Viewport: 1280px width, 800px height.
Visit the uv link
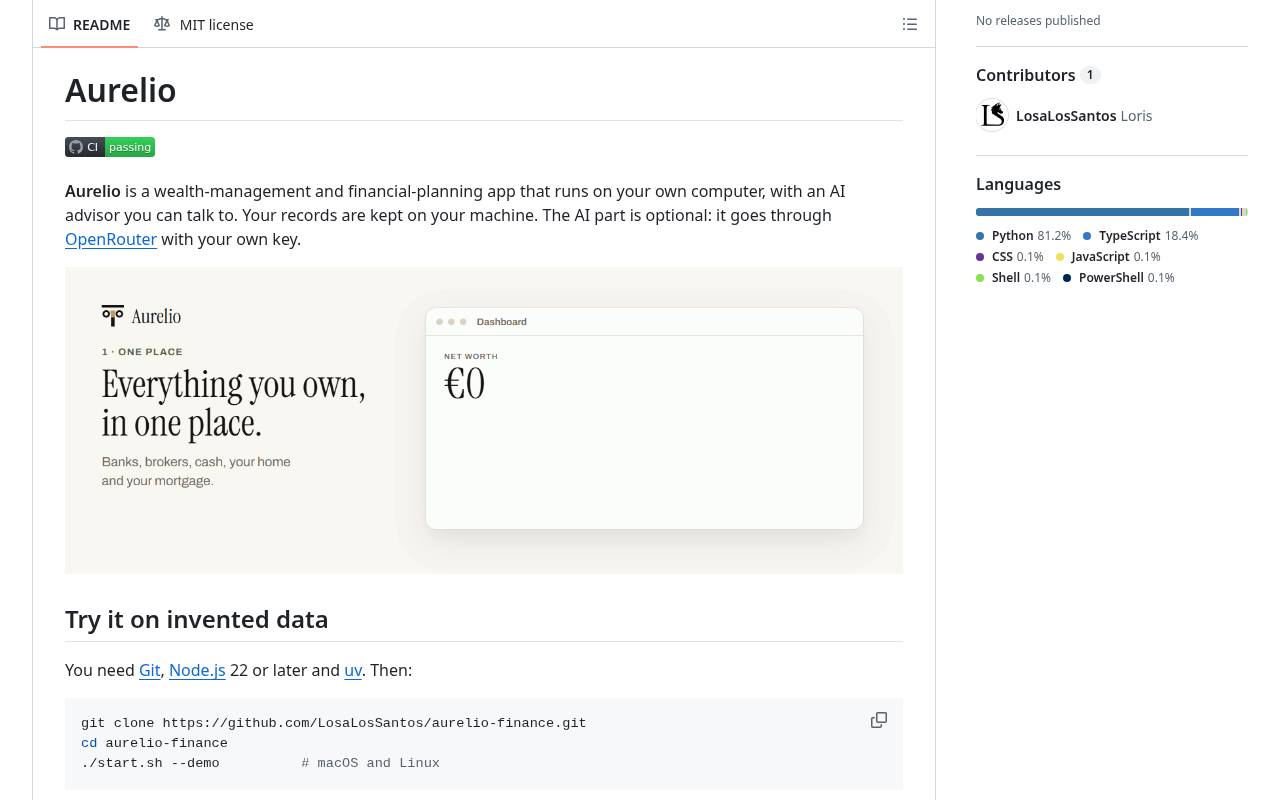click(x=353, y=670)
